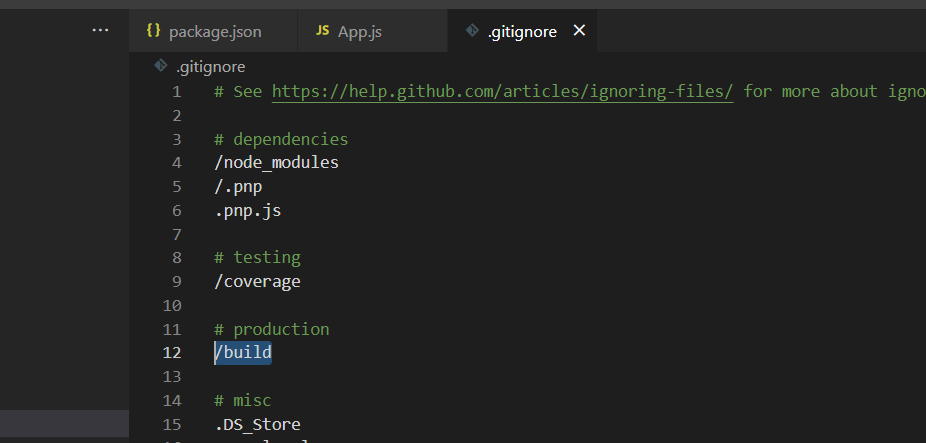Screen dimensions: 926x443
Task: Click line number 11 in the gutter
Action: pyautogui.click(x=172, y=329)
